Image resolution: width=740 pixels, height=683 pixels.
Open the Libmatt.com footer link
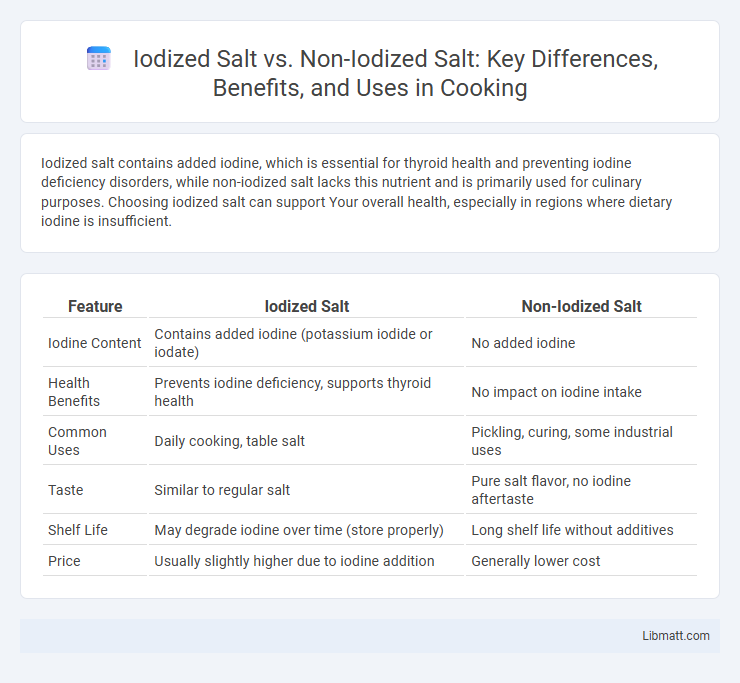(x=675, y=636)
